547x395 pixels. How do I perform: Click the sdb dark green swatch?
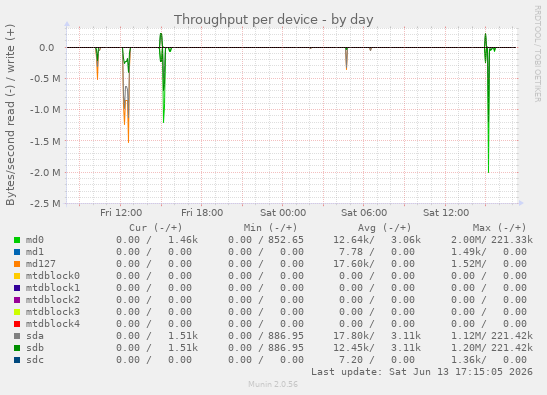pyautogui.click(x=17, y=348)
